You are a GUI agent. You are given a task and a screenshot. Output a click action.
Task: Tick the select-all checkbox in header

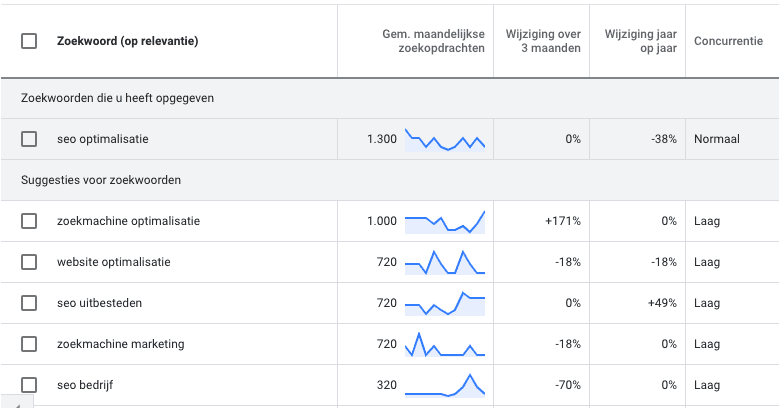click(29, 41)
